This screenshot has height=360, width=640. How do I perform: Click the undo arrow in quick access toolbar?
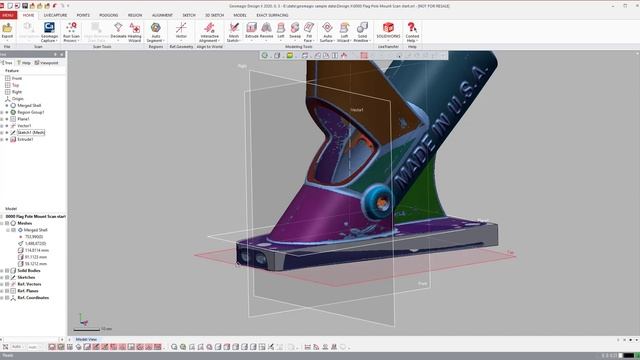(54, 6)
